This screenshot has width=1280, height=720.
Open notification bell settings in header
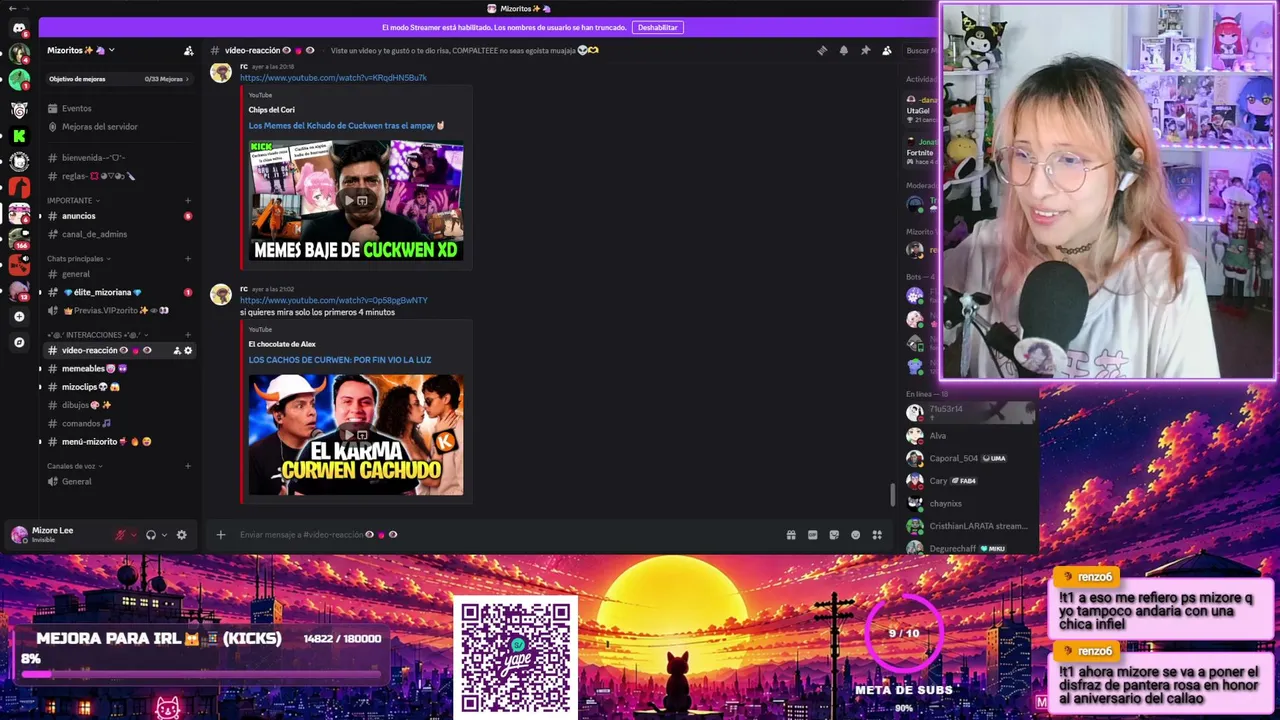[x=844, y=50]
